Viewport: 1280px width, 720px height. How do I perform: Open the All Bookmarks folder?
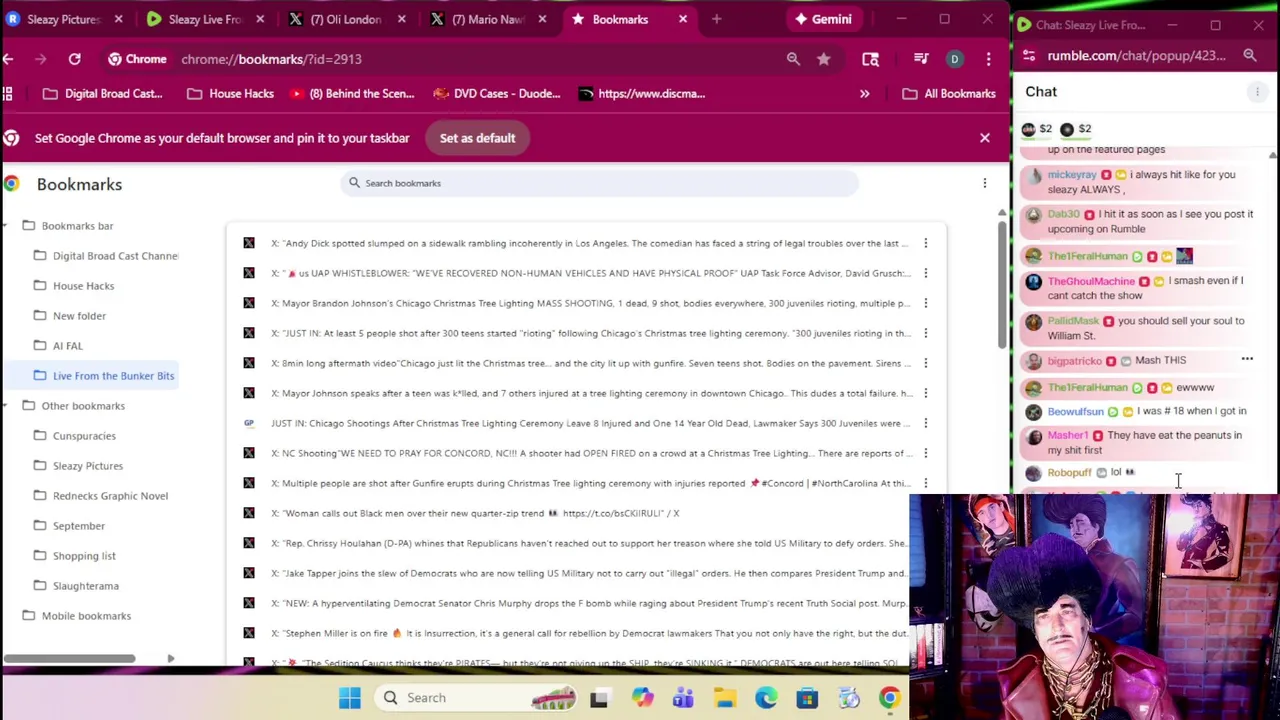(948, 94)
